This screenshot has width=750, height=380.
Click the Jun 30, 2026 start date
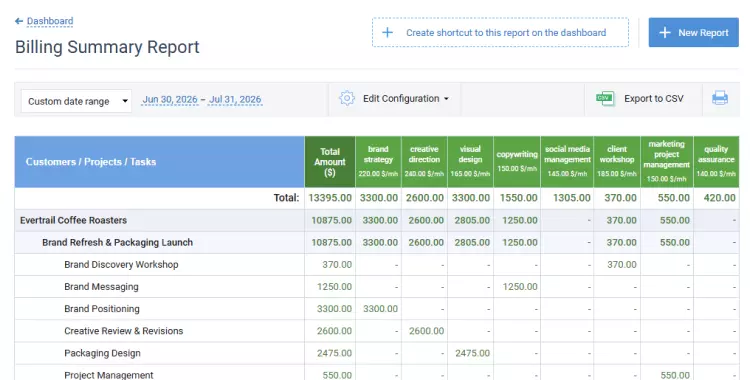(x=170, y=100)
